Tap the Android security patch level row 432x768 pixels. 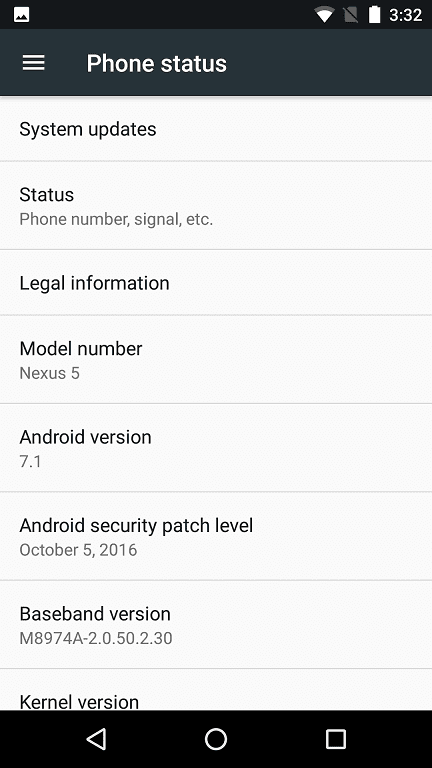(x=216, y=536)
